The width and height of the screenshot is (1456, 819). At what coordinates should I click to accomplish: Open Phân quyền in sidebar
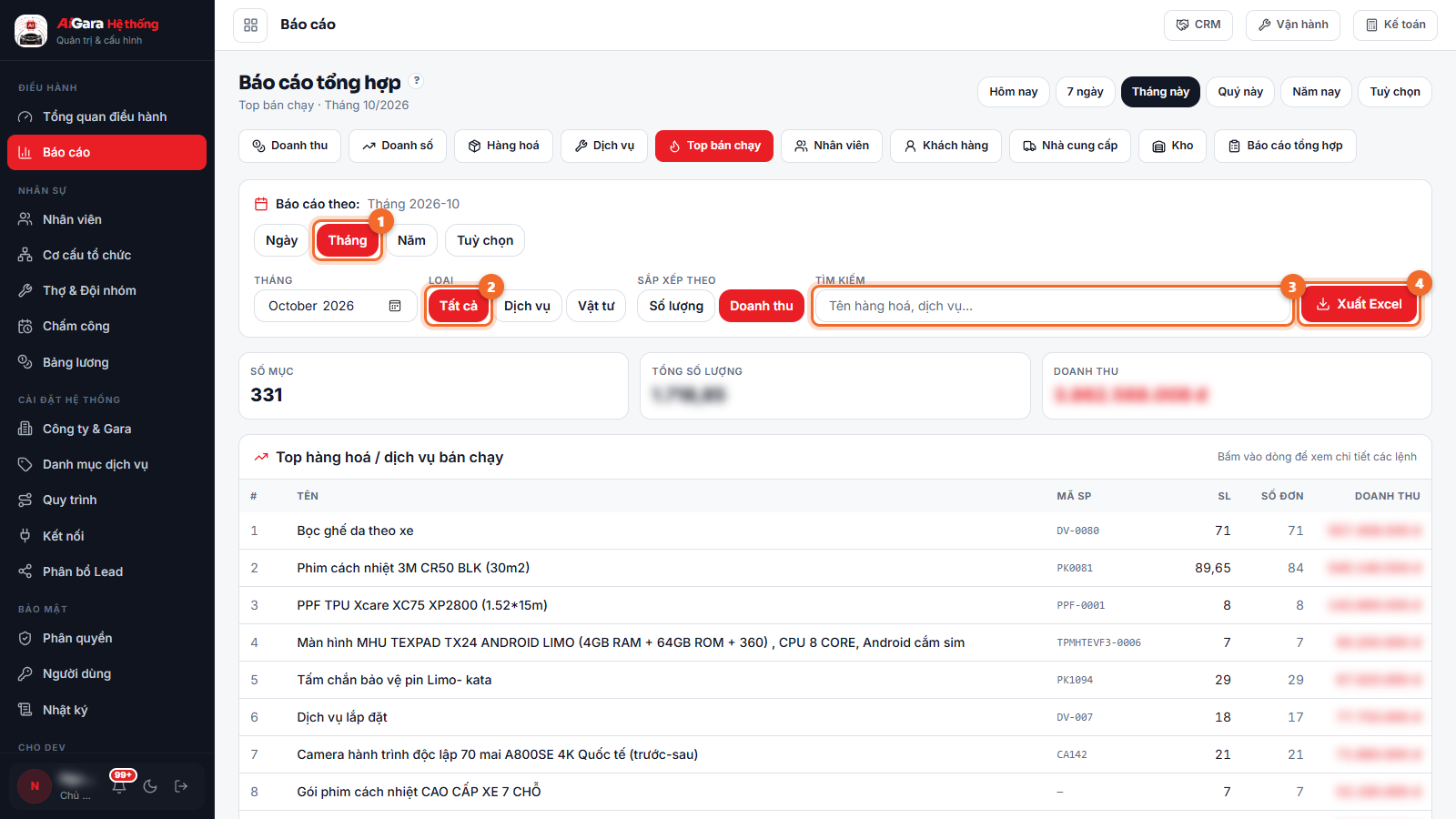pyautogui.click(x=107, y=638)
